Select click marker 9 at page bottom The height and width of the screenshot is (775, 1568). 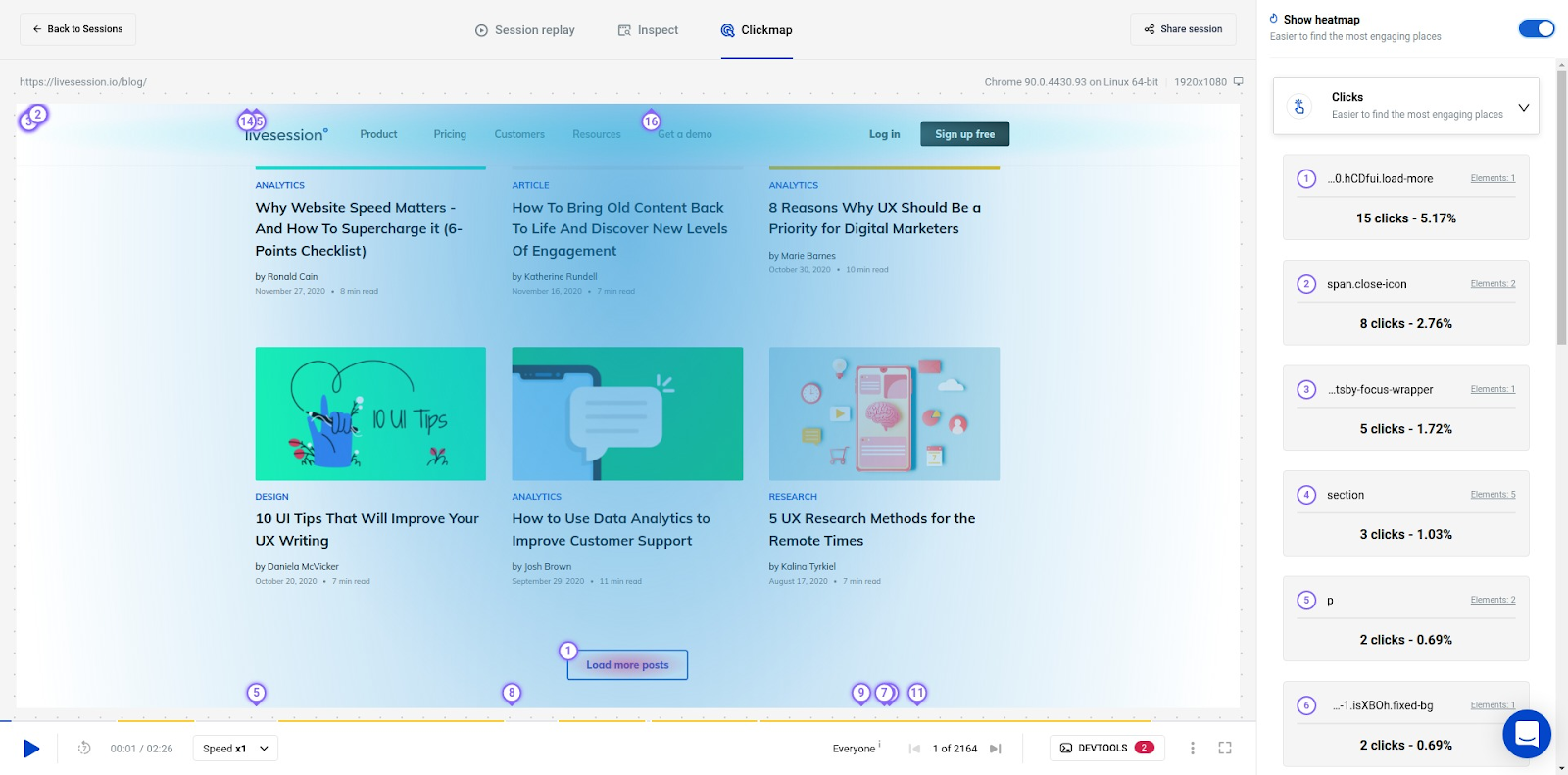click(860, 693)
